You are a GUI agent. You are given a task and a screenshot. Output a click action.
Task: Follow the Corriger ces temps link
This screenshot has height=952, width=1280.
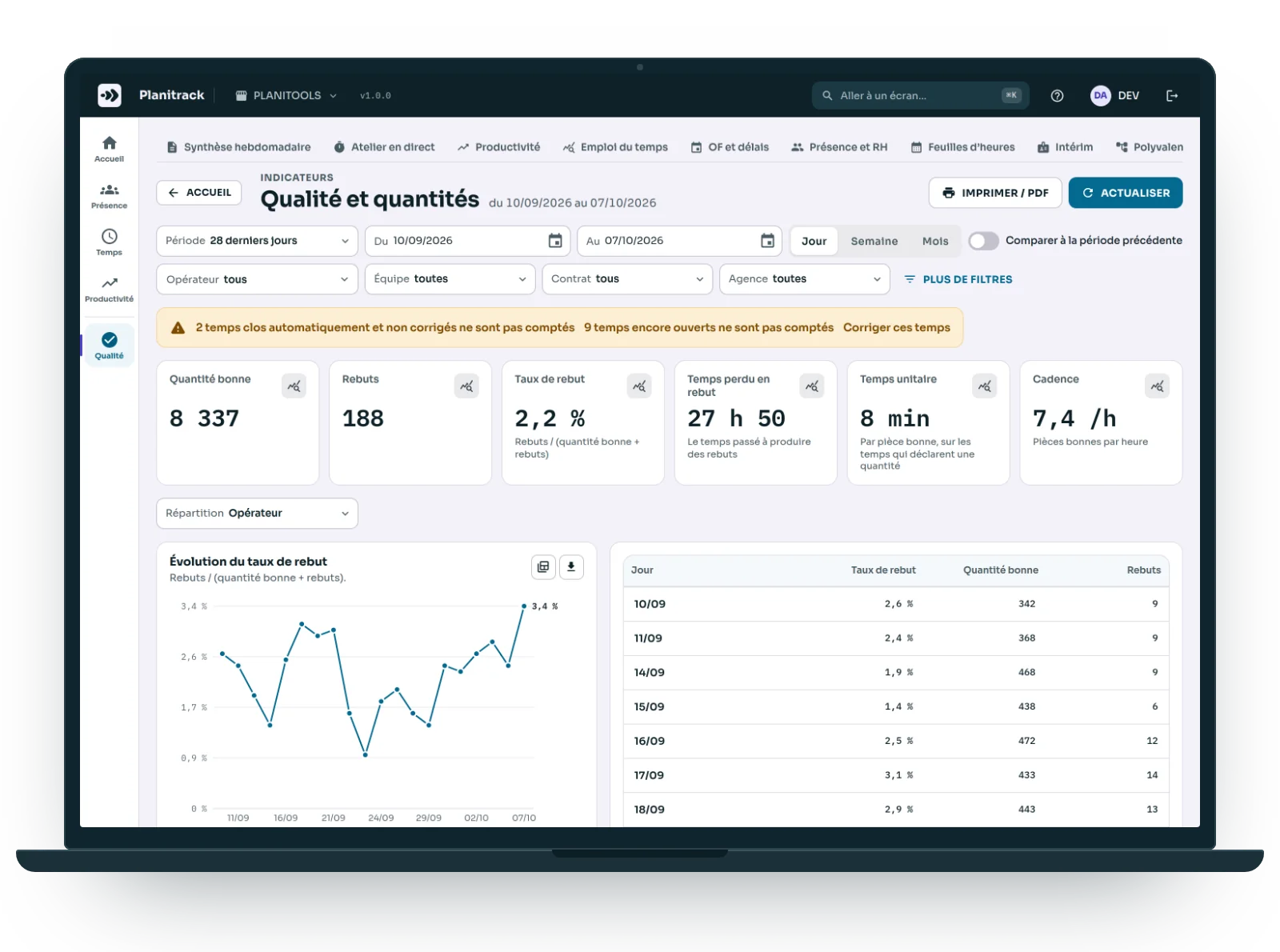[x=896, y=328]
